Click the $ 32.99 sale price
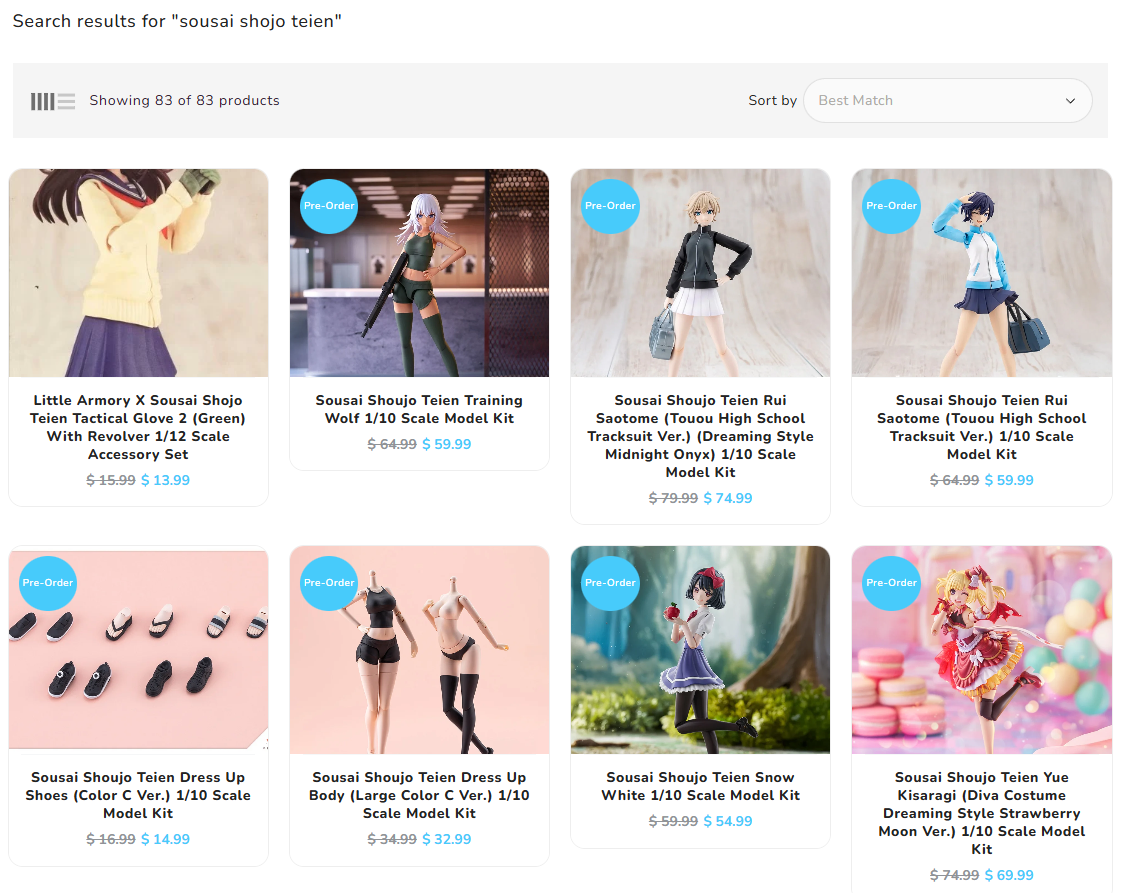Image resolution: width=1121 pixels, height=893 pixels. [447, 839]
